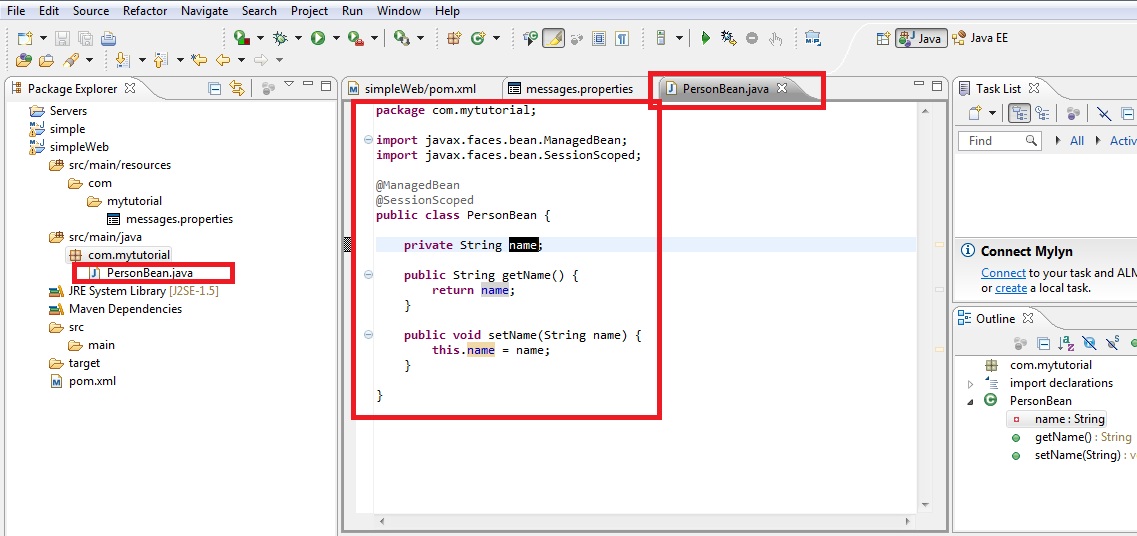Click the Find input field in Task List

(1000, 141)
